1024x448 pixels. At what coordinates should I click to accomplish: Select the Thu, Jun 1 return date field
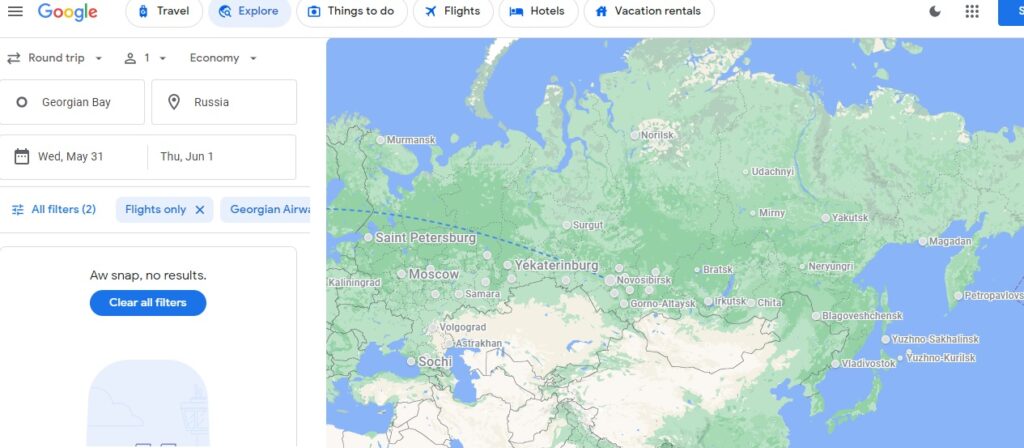pos(221,157)
